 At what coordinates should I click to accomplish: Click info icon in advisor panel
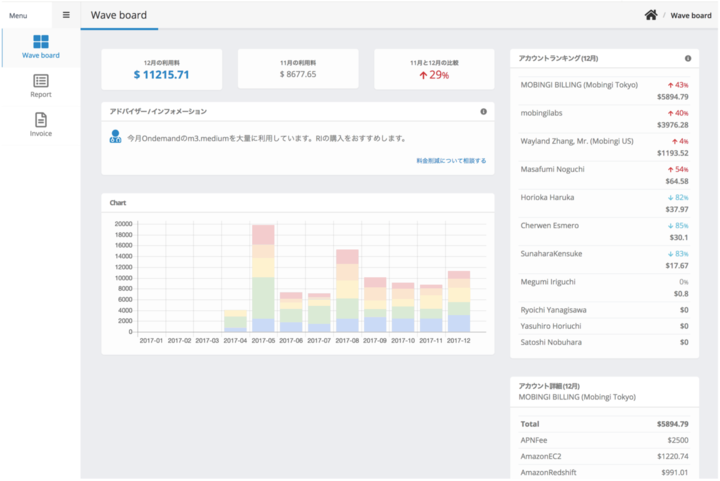click(x=483, y=111)
